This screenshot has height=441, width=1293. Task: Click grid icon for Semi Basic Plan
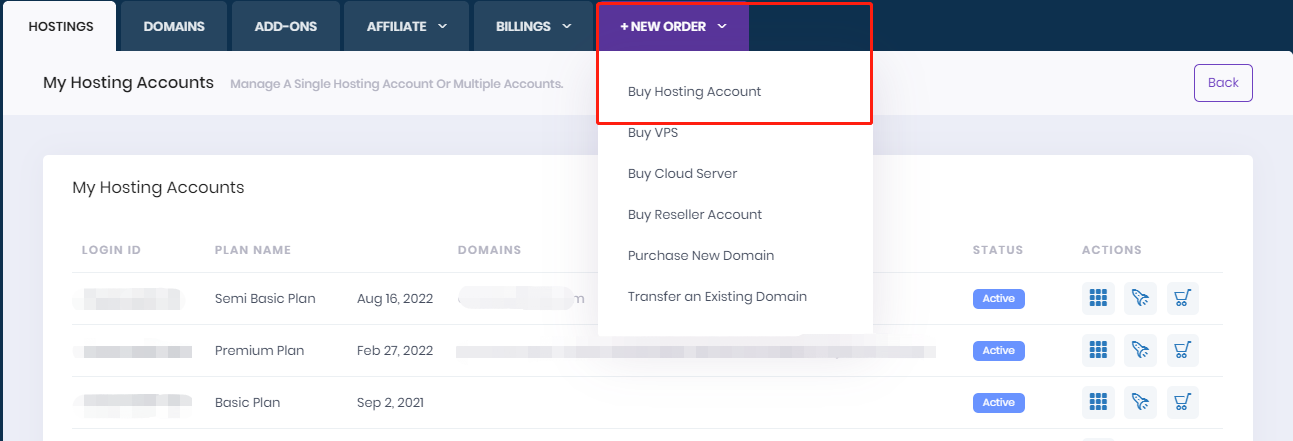tap(1098, 298)
